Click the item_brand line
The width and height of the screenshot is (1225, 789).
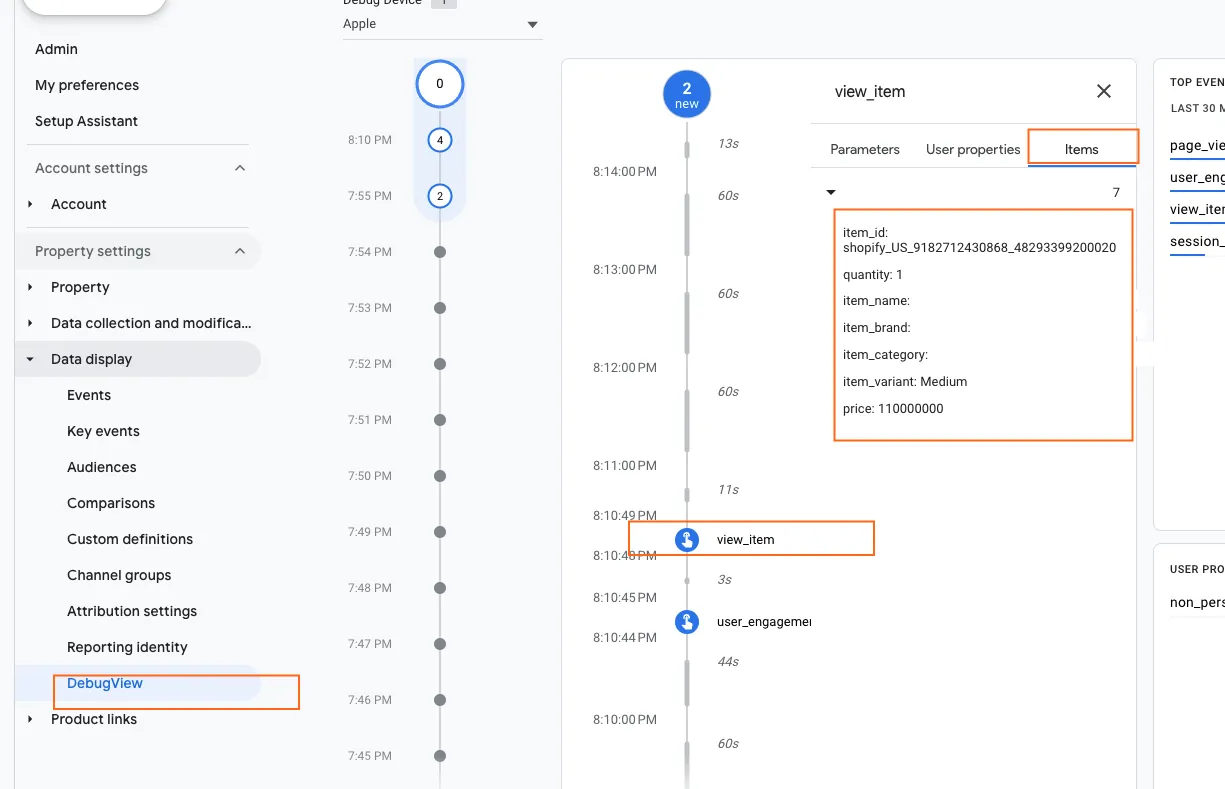[877, 327]
